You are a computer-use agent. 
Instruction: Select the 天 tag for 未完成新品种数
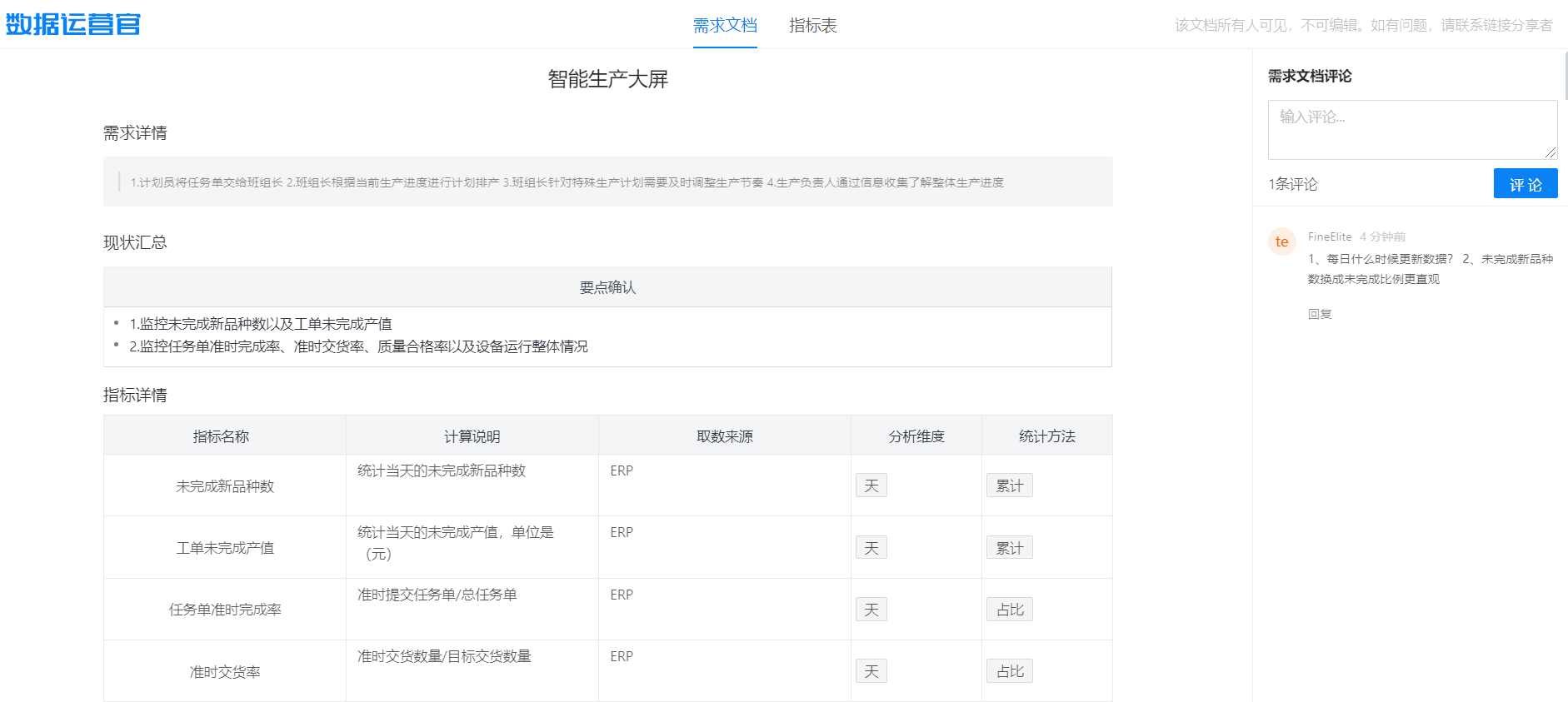[x=871, y=485]
